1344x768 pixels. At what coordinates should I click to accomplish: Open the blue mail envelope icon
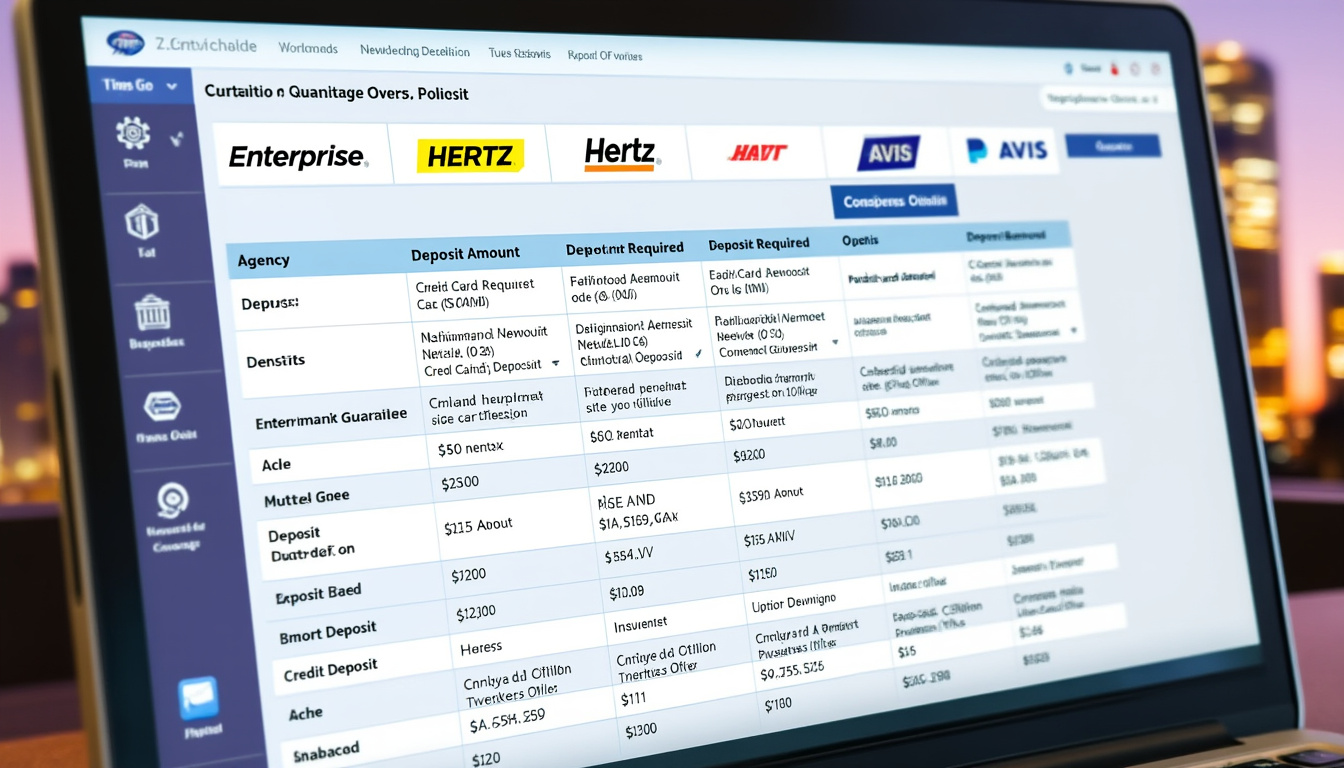tap(197, 698)
